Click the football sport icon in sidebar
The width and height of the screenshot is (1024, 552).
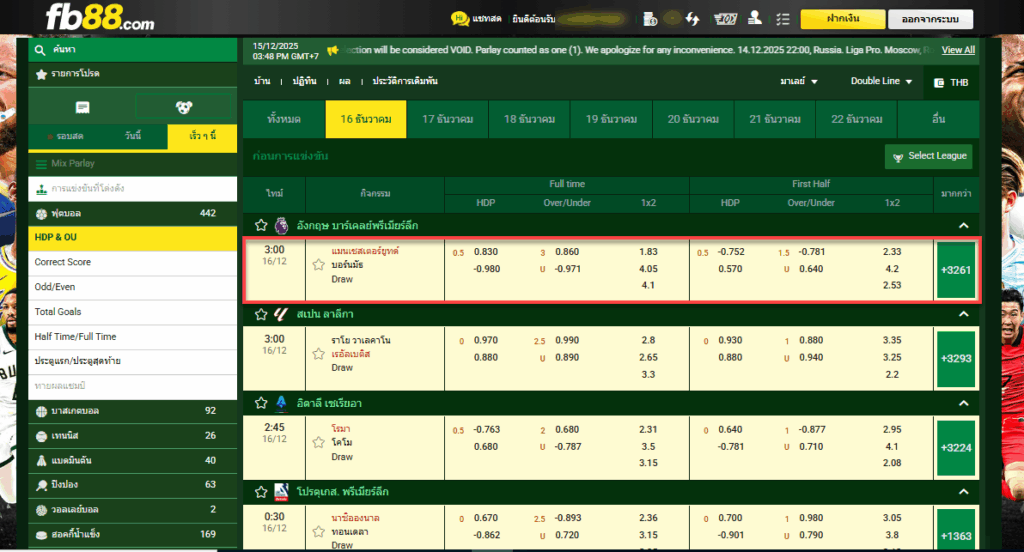(x=41, y=214)
